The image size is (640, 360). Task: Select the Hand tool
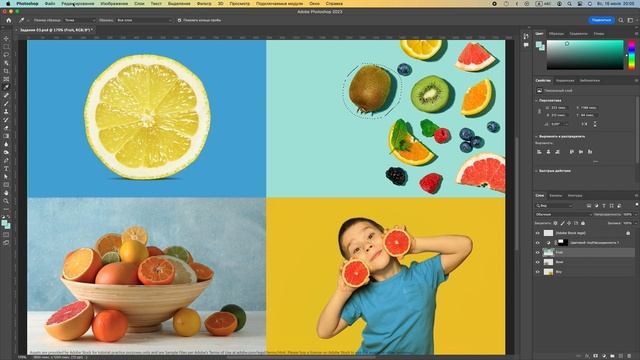point(6,193)
